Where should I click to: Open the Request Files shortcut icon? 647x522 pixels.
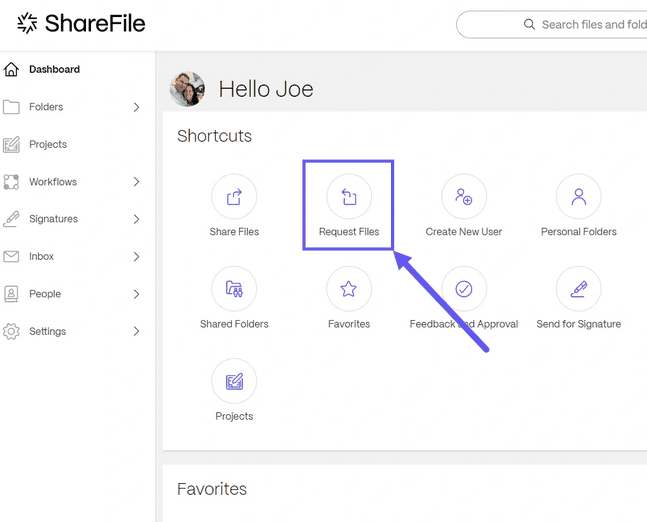349,196
